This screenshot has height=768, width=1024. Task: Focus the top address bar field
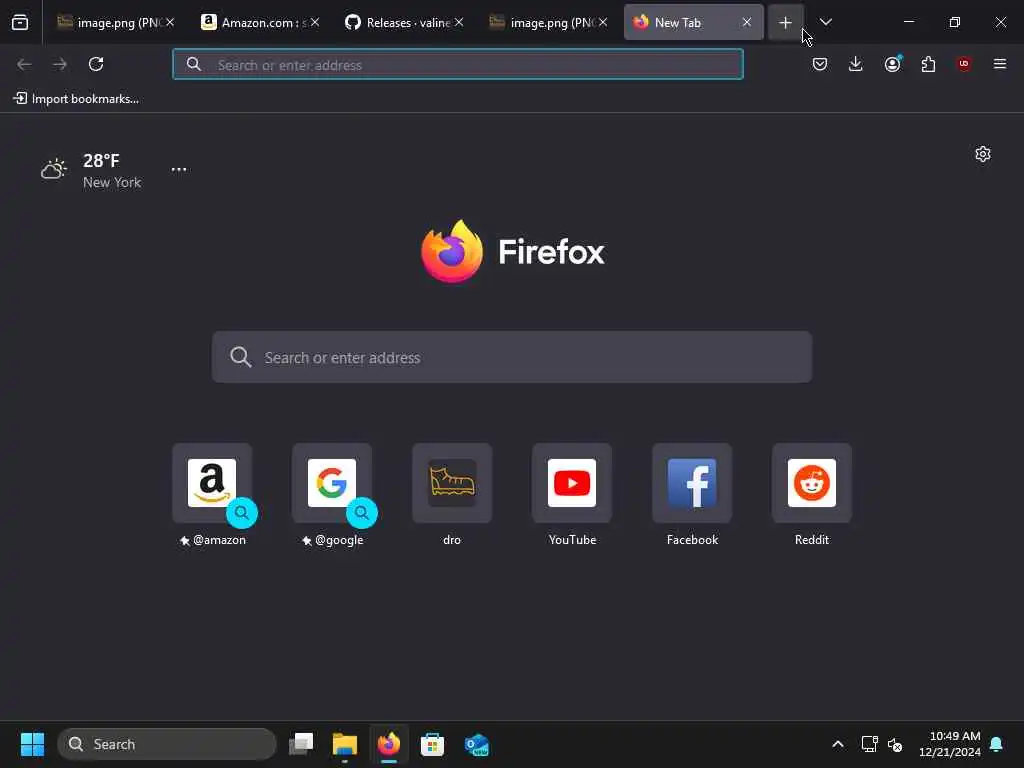(x=458, y=65)
